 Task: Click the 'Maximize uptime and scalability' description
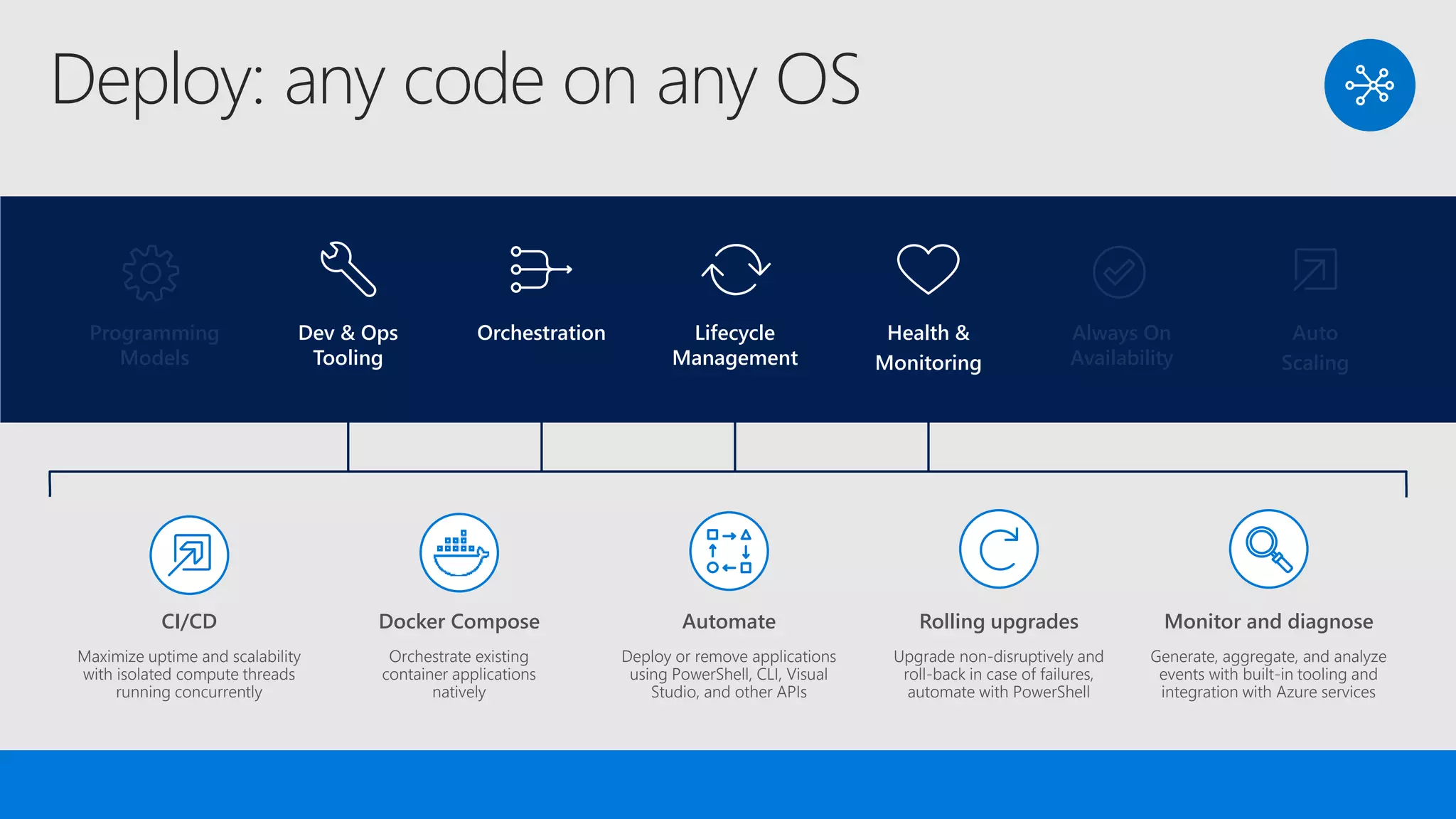pos(189,674)
